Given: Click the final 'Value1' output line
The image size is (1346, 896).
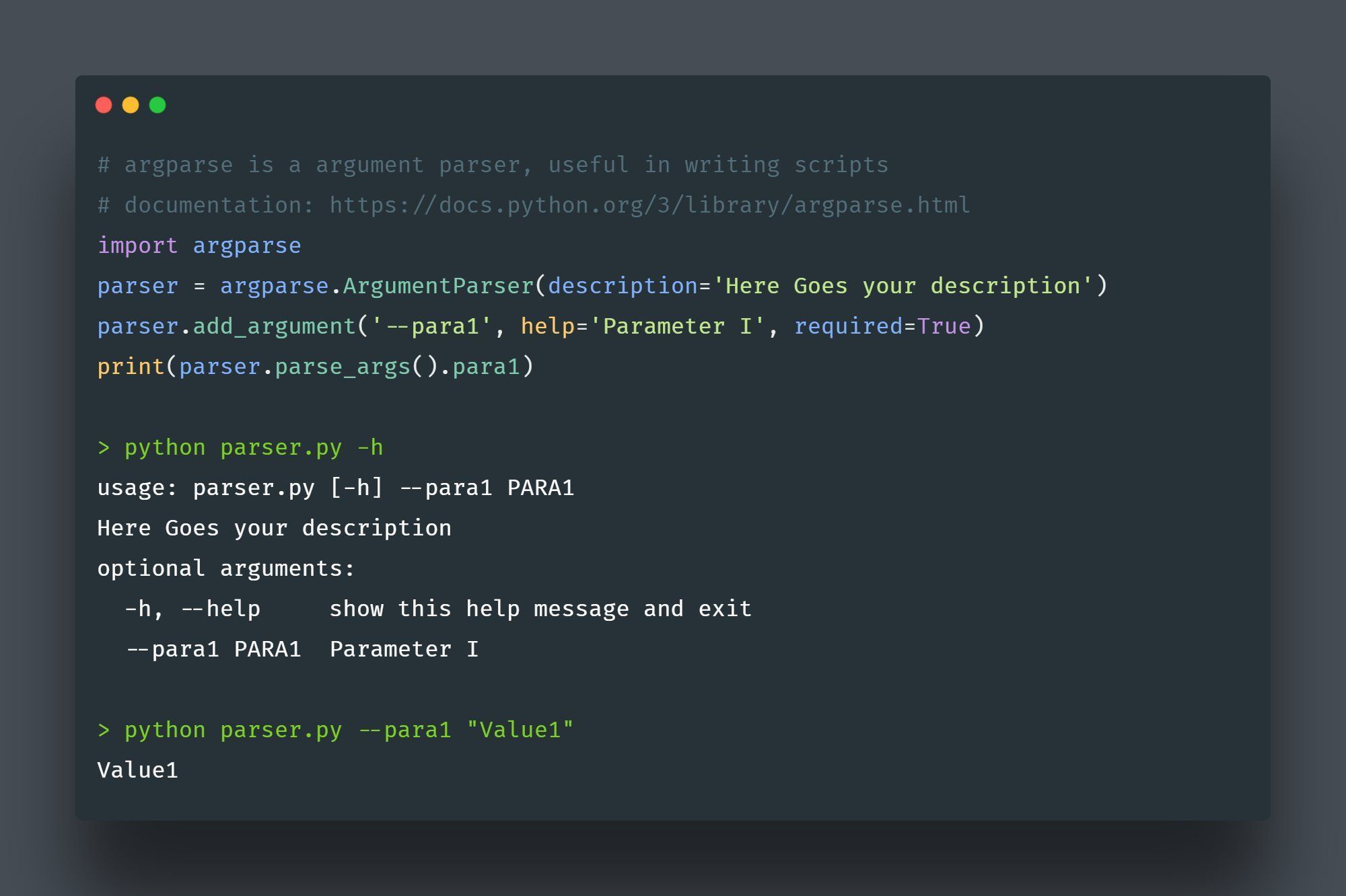Looking at the screenshot, I should pyautogui.click(x=138, y=770).
